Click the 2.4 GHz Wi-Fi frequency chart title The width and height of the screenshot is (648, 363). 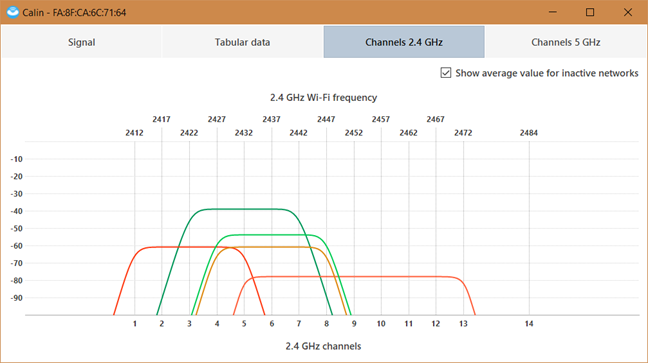324,98
